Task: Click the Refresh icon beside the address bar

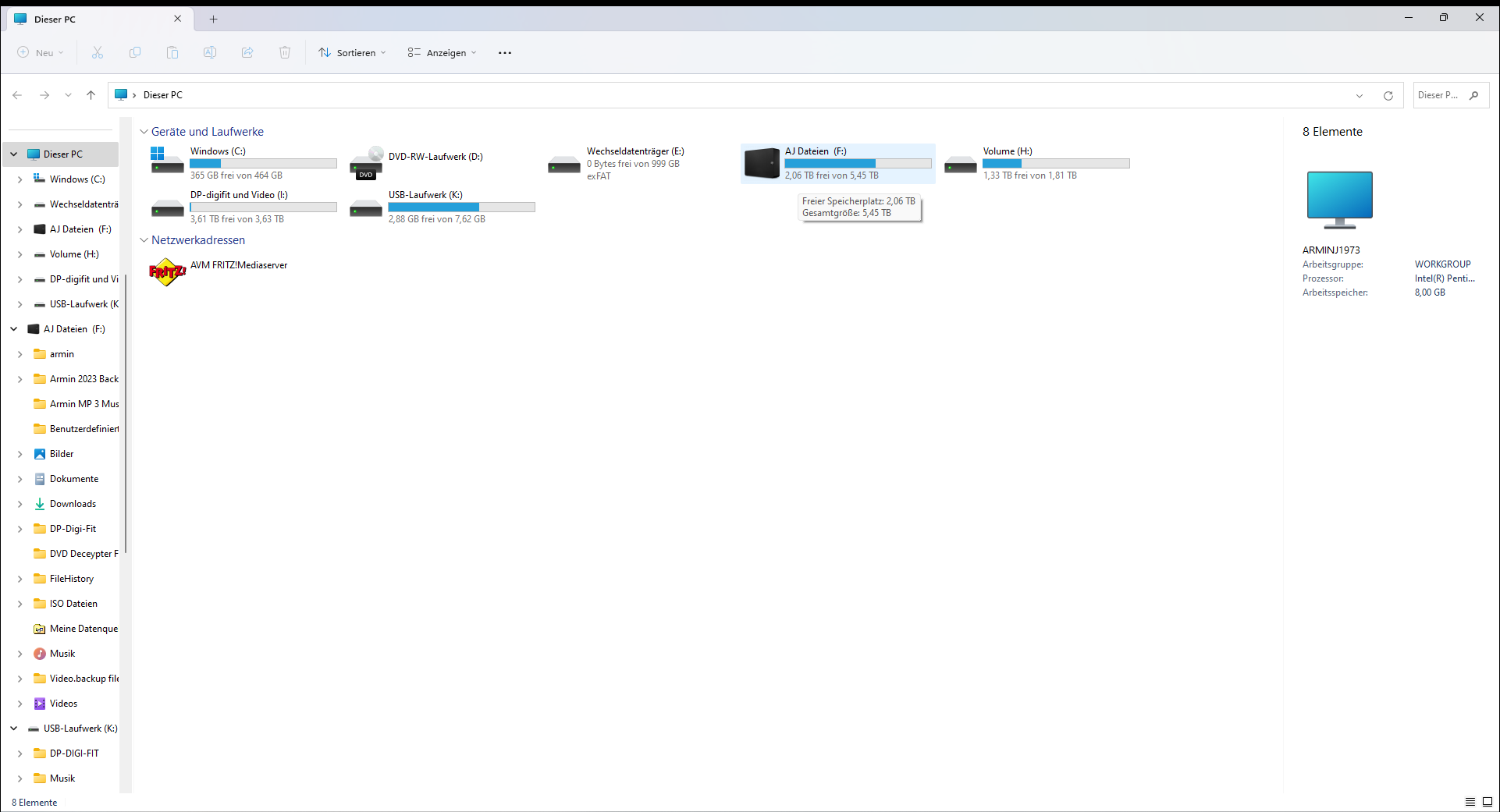Action: (1389, 95)
